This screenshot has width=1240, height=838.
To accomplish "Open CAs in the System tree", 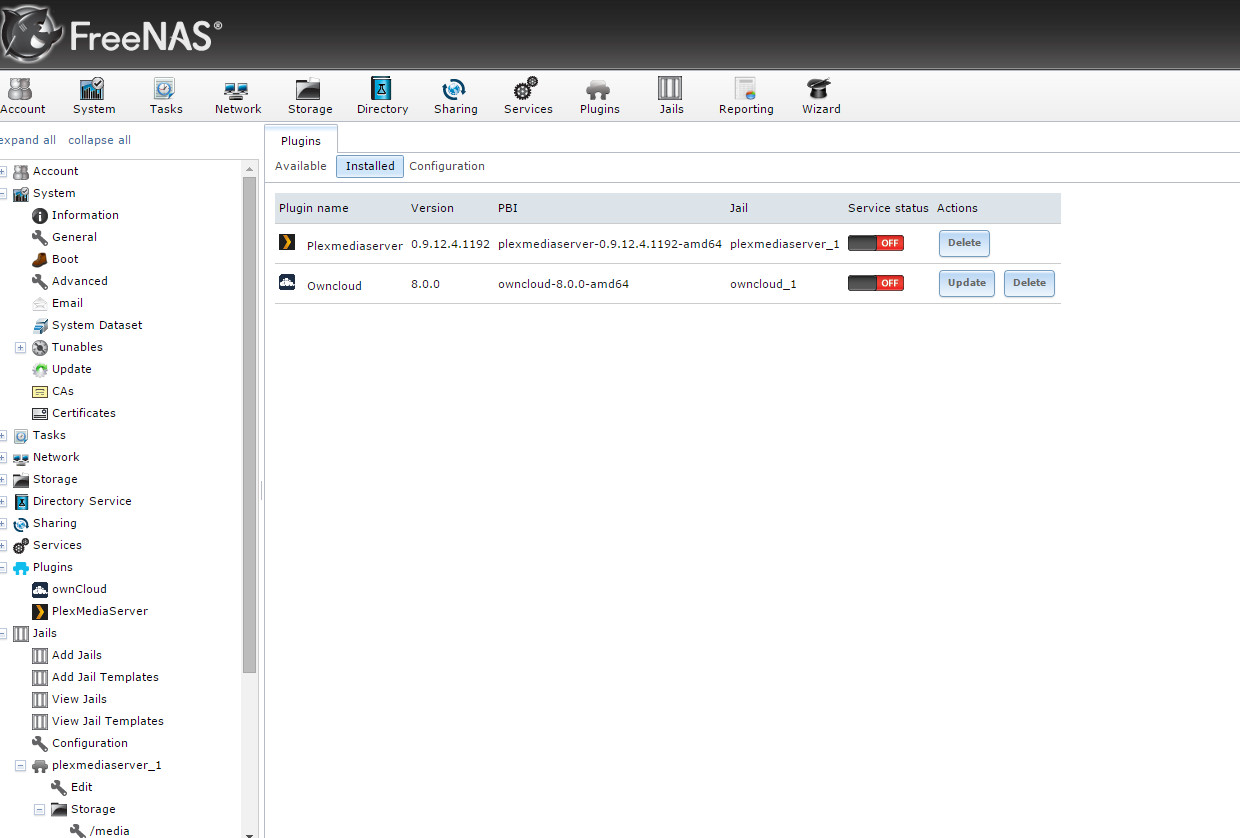I will (x=63, y=391).
